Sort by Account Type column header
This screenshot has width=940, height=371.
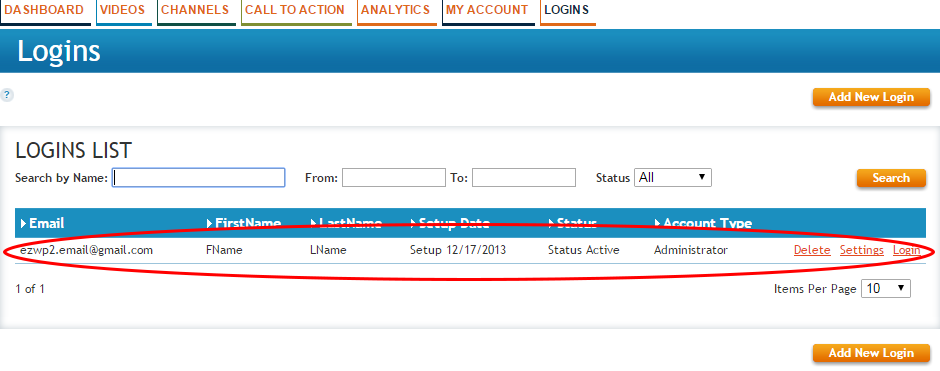pyautogui.click(x=703, y=224)
